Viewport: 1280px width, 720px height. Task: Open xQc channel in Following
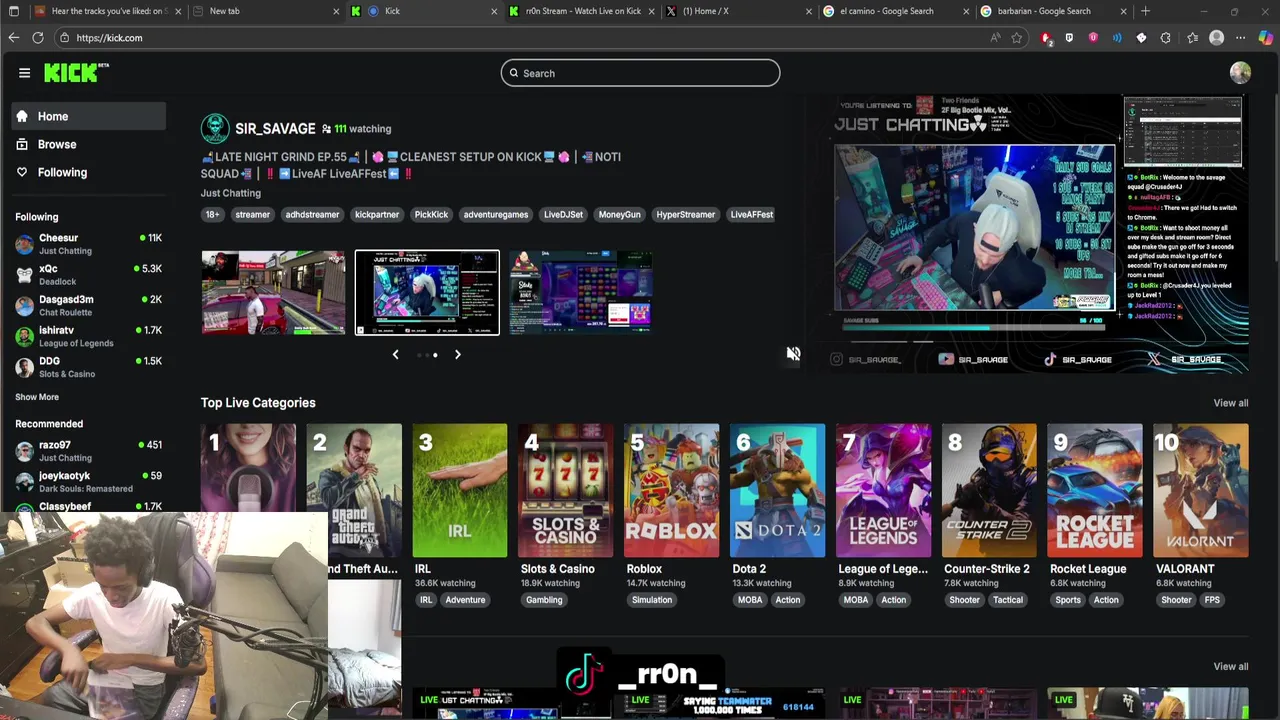click(x=88, y=275)
